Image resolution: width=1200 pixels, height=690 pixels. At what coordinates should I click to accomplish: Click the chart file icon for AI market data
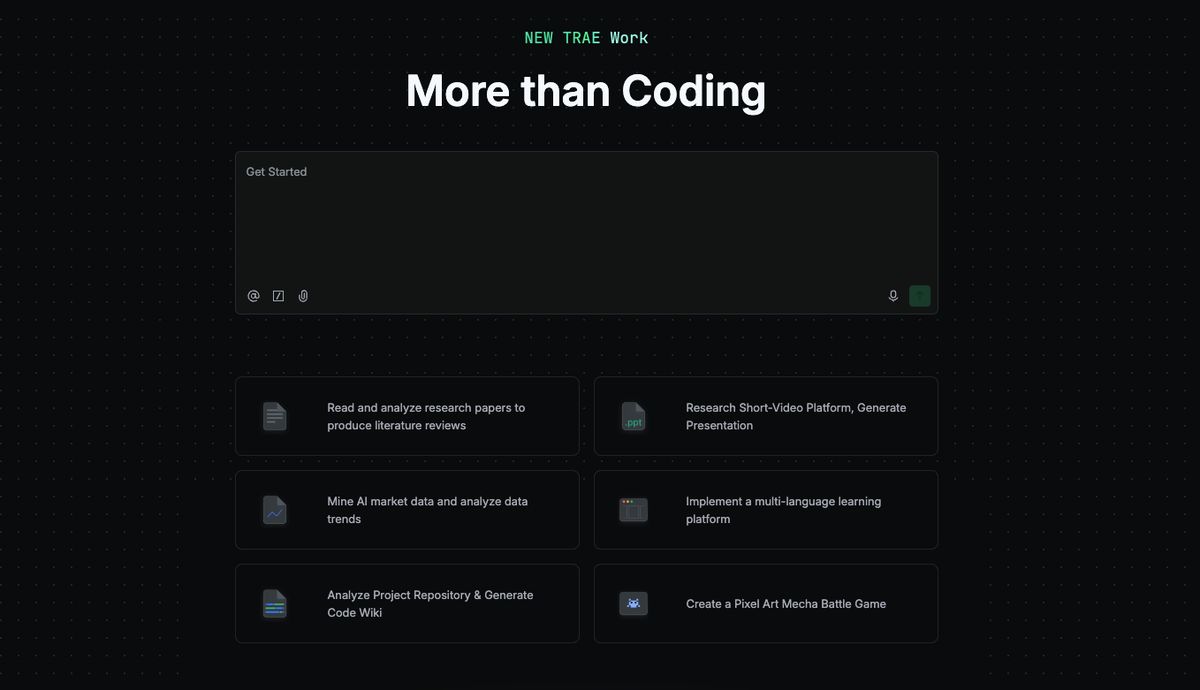[275, 510]
